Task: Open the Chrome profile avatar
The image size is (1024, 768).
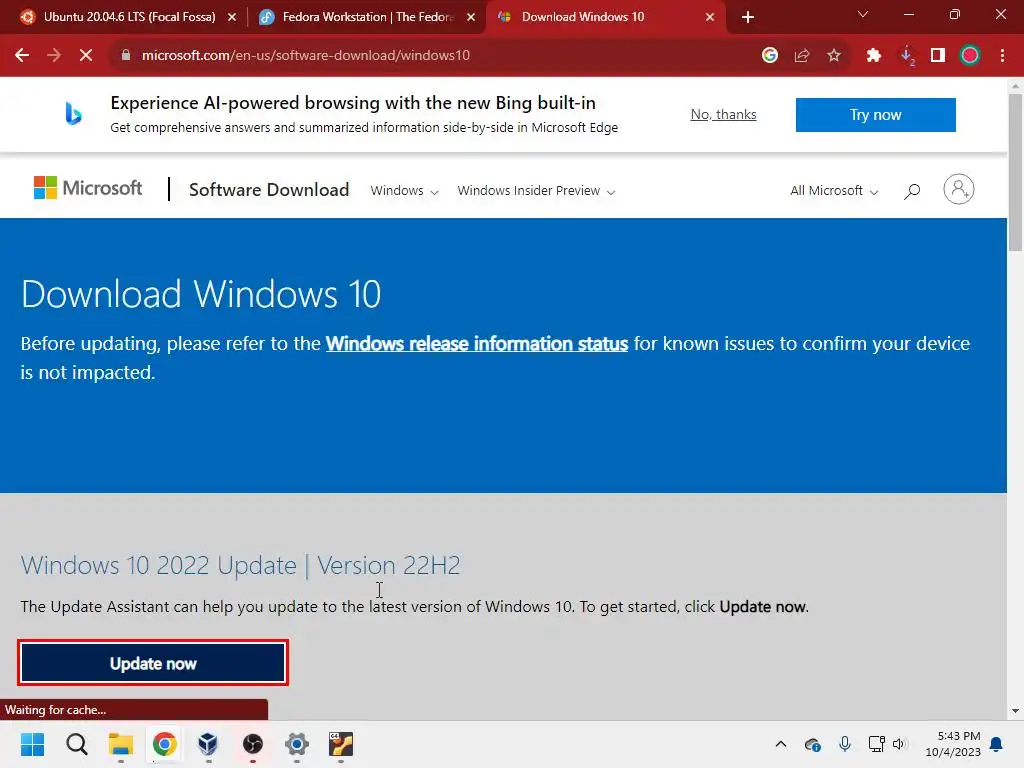Action: (970, 56)
